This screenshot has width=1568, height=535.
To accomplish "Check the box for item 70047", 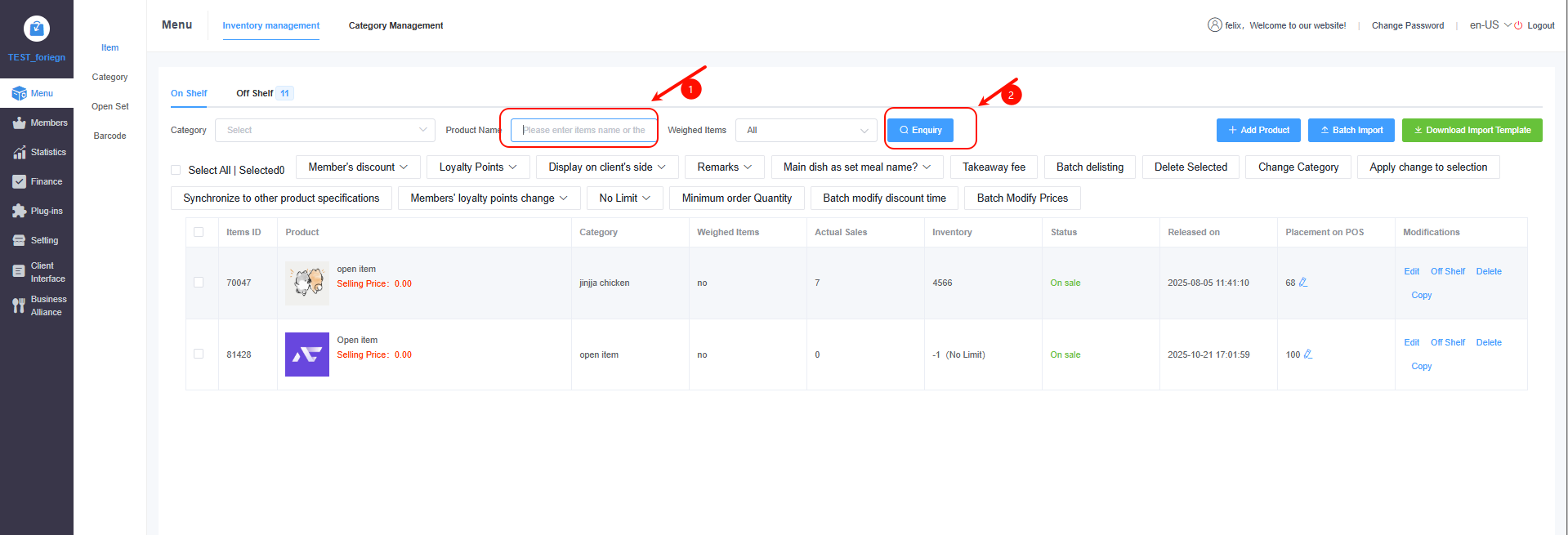I will click(199, 283).
